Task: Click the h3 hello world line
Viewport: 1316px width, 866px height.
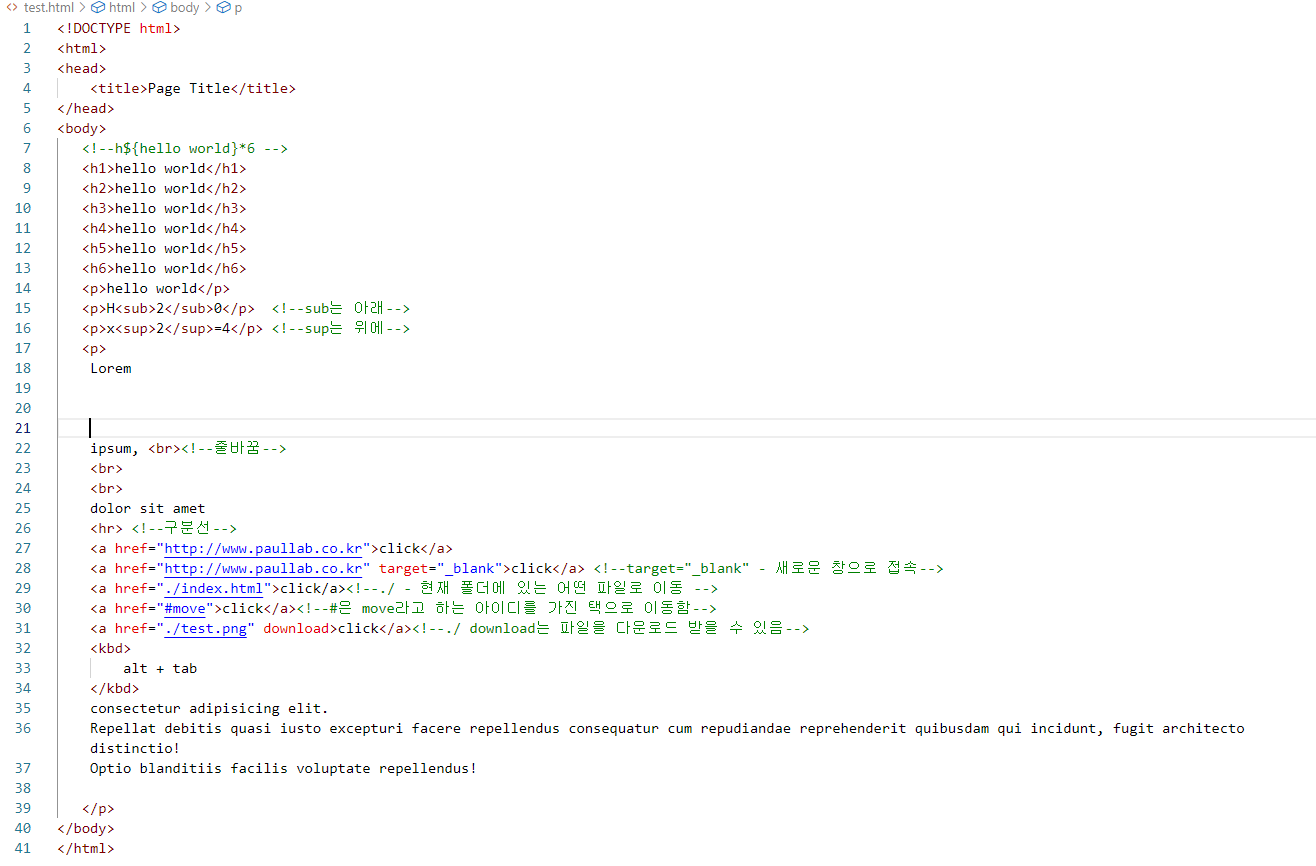Action: pyautogui.click(x=164, y=208)
